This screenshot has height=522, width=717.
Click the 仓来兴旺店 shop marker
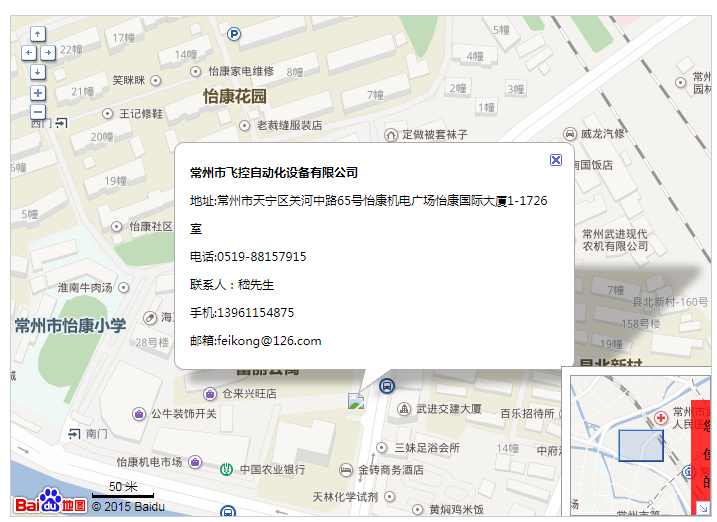point(211,393)
